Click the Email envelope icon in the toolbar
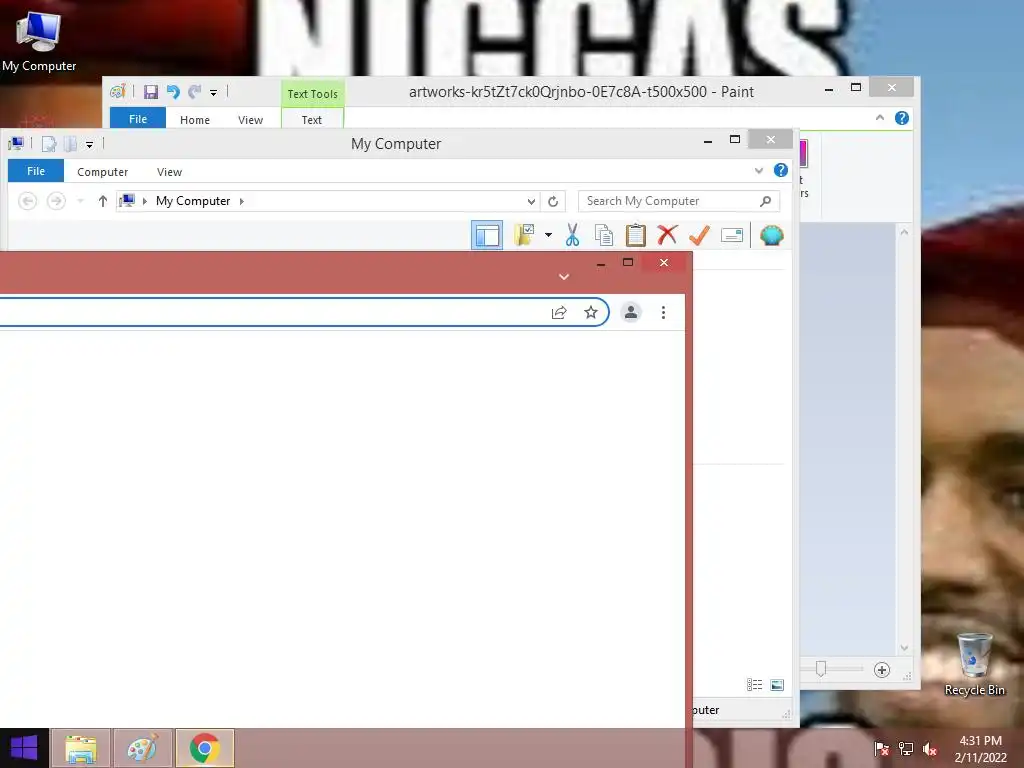 coord(731,235)
